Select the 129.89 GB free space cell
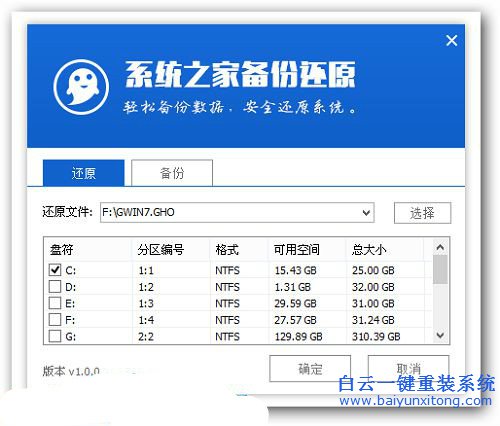Image resolution: width=500 pixels, height=426 pixels. 298,336
